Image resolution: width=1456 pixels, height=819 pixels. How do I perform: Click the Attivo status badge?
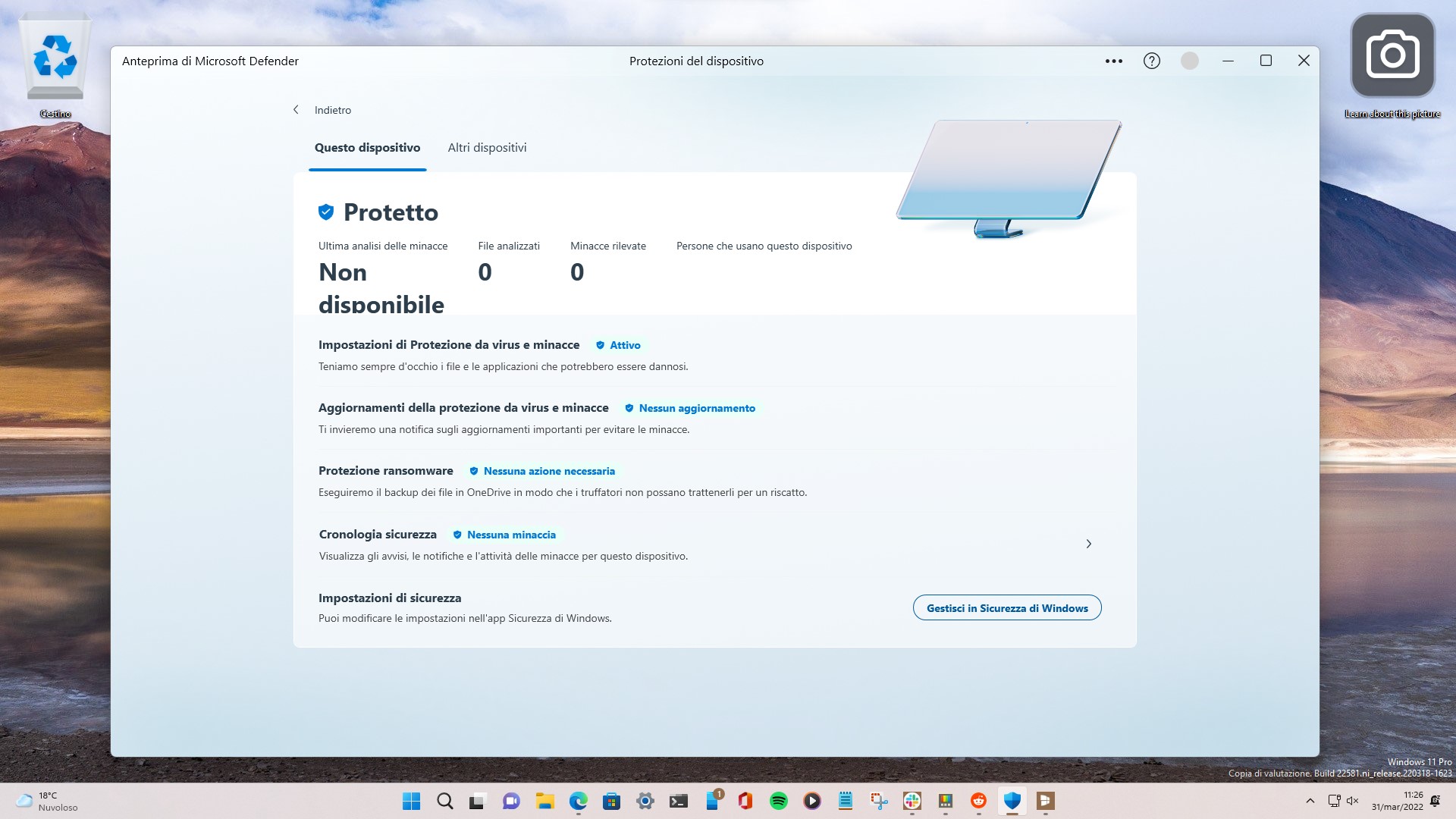618,345
